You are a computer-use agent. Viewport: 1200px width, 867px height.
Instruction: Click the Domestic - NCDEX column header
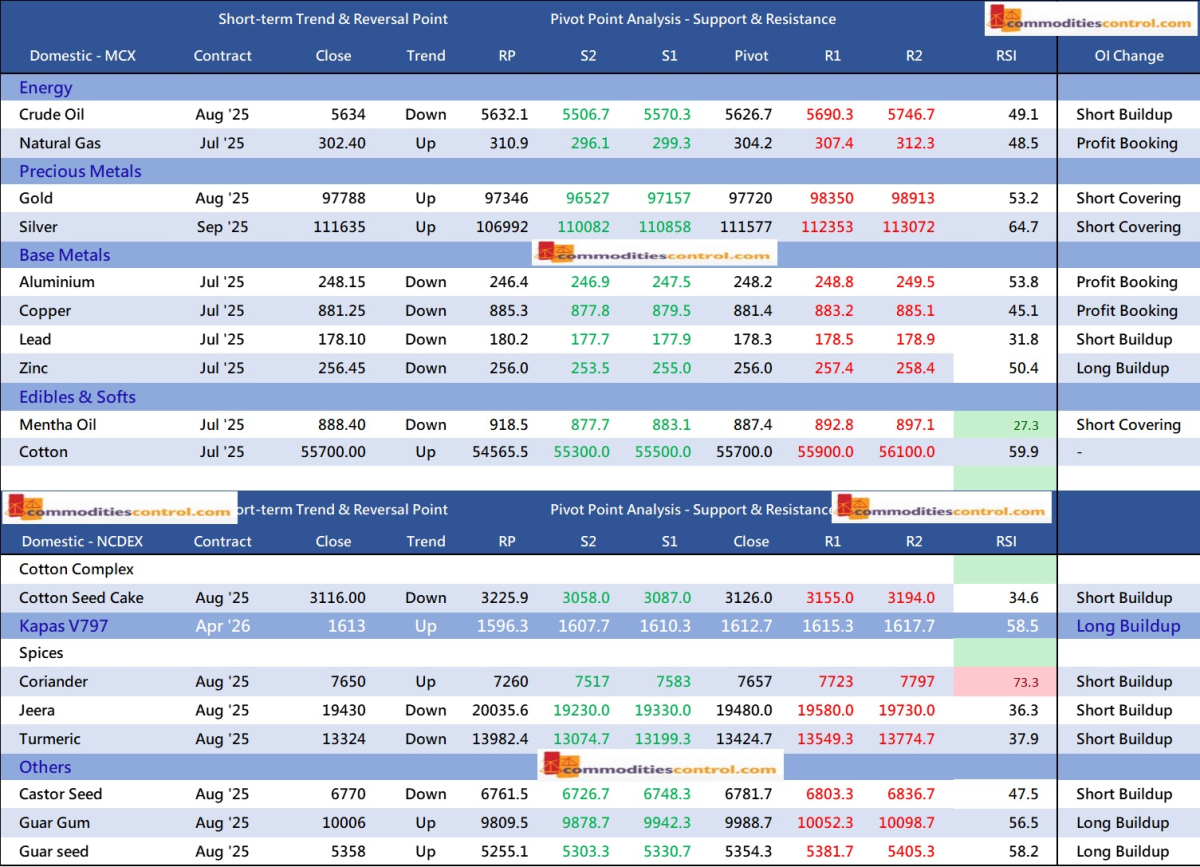point(85,542)
